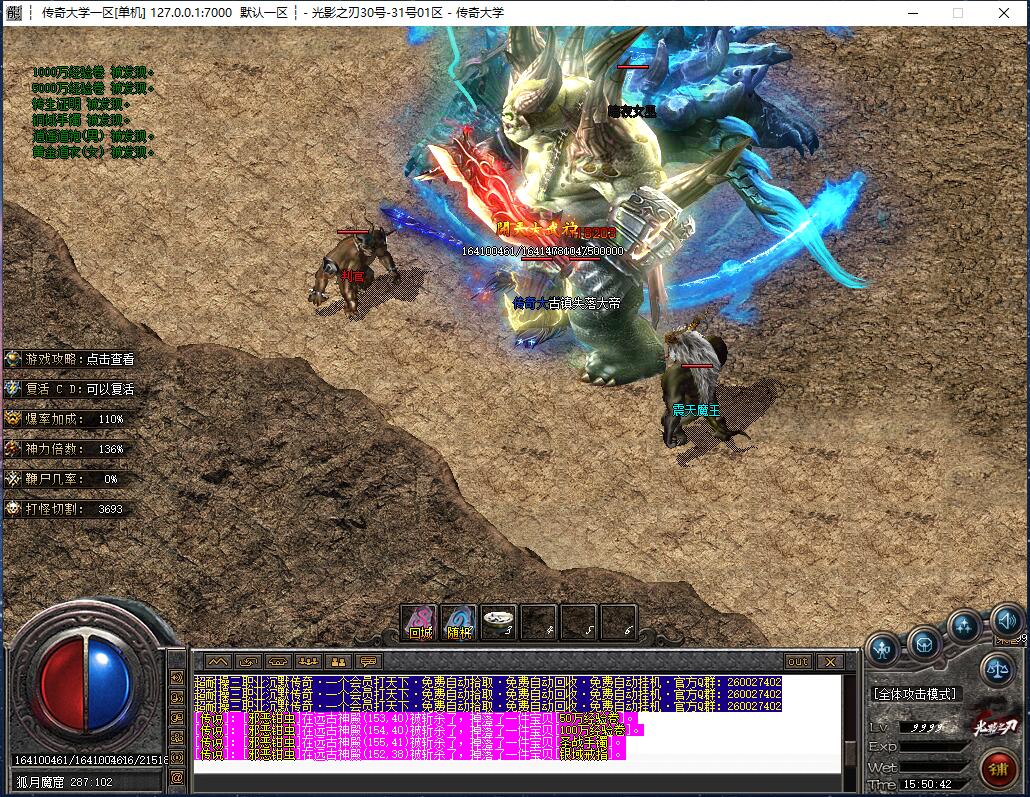Open the two-person friends chat toolbar icon
1030x797 pixels.
(339, 662)
